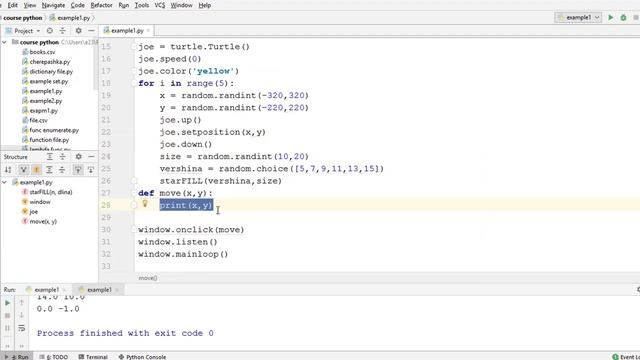Open the Refactor menu
Viewport: 640px width, 360px height.
101,5
